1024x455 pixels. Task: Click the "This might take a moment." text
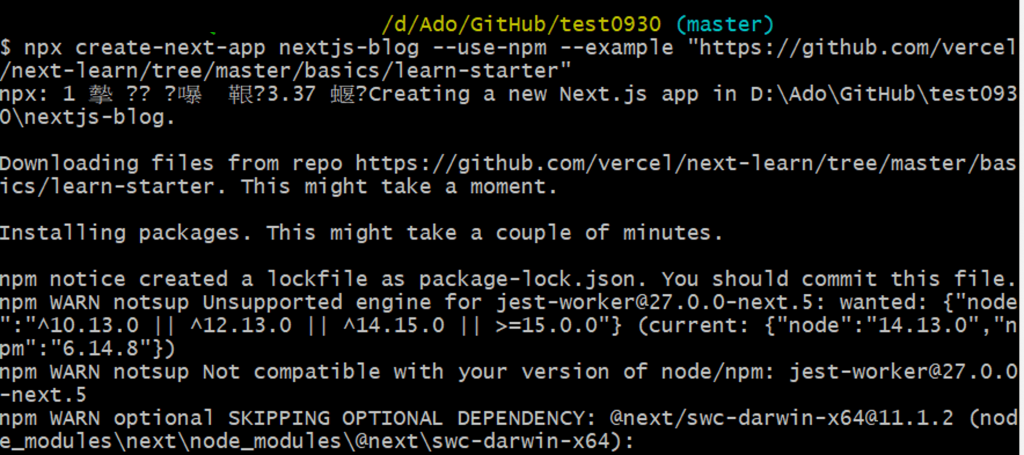(399, 187)
